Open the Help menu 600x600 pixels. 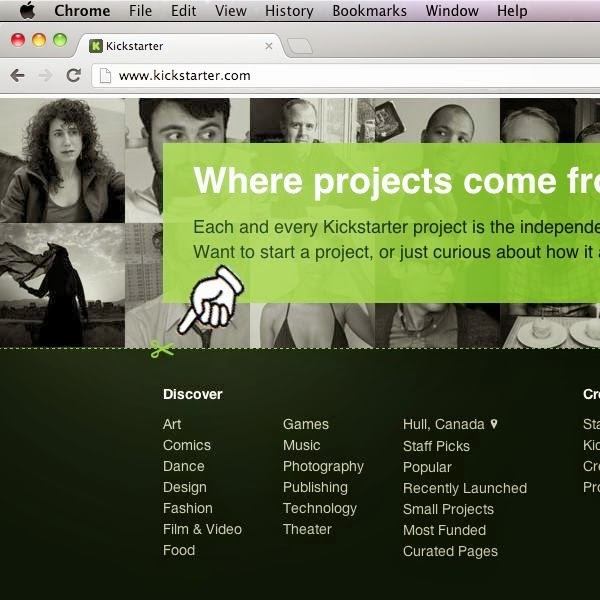tap(512, 11)
